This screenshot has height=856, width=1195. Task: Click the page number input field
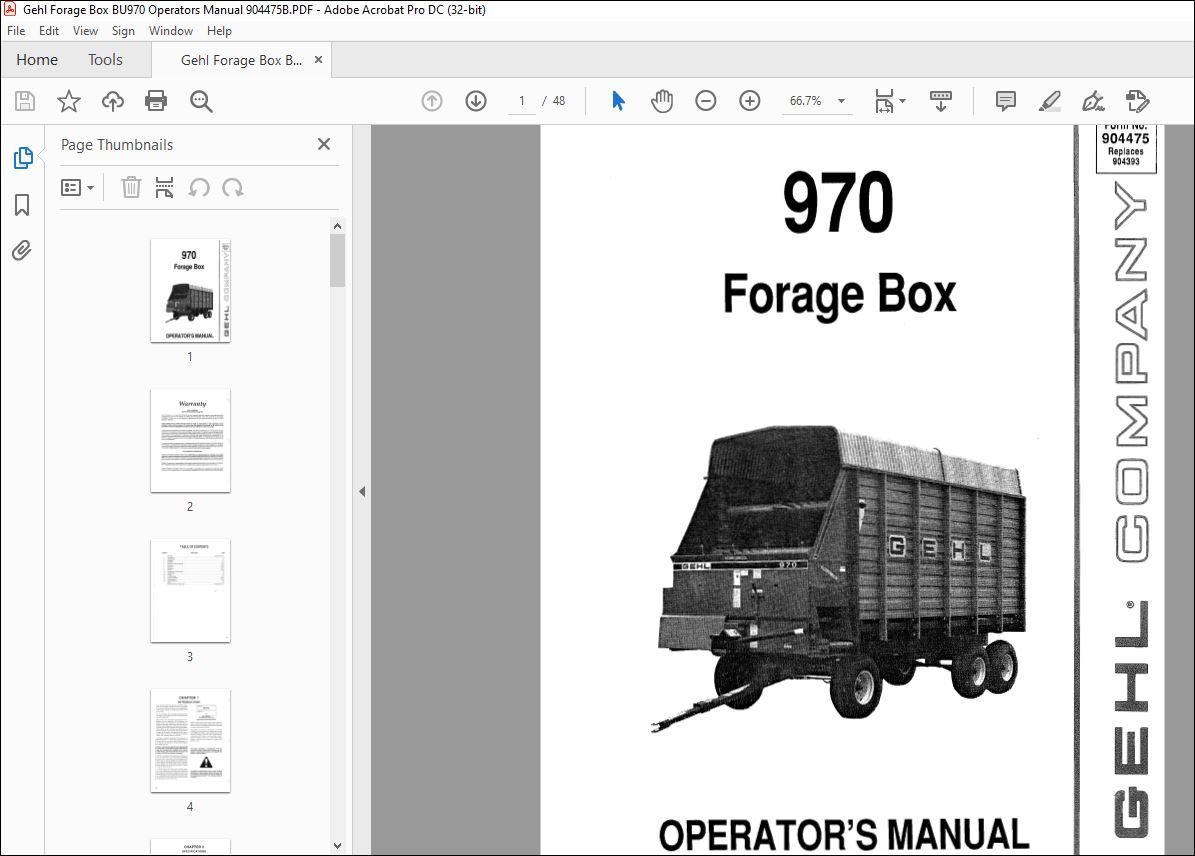(522, 101)
